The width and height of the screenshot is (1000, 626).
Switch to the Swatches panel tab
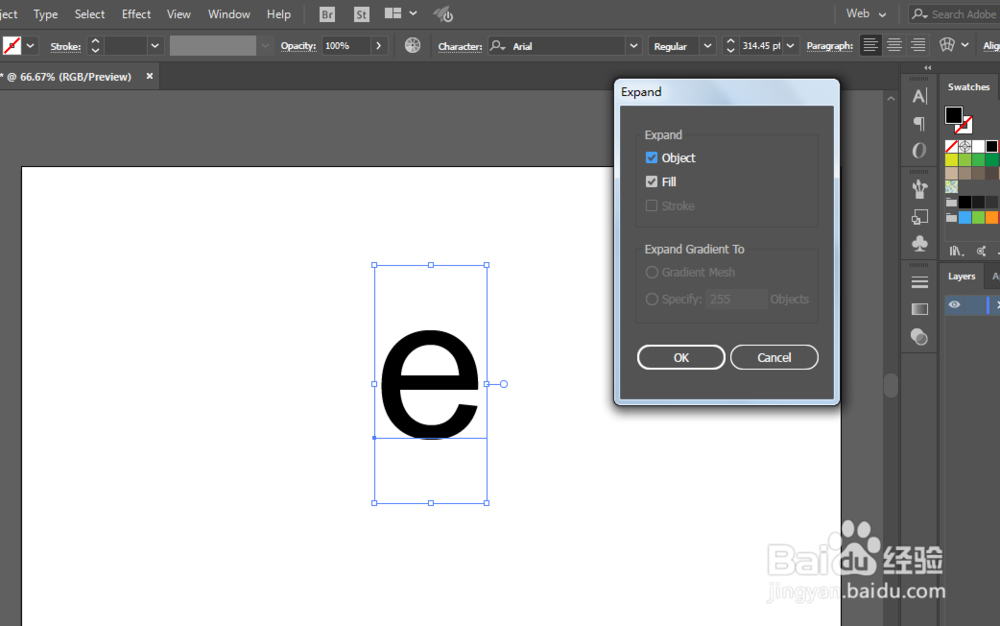click(x=968, y=87)
